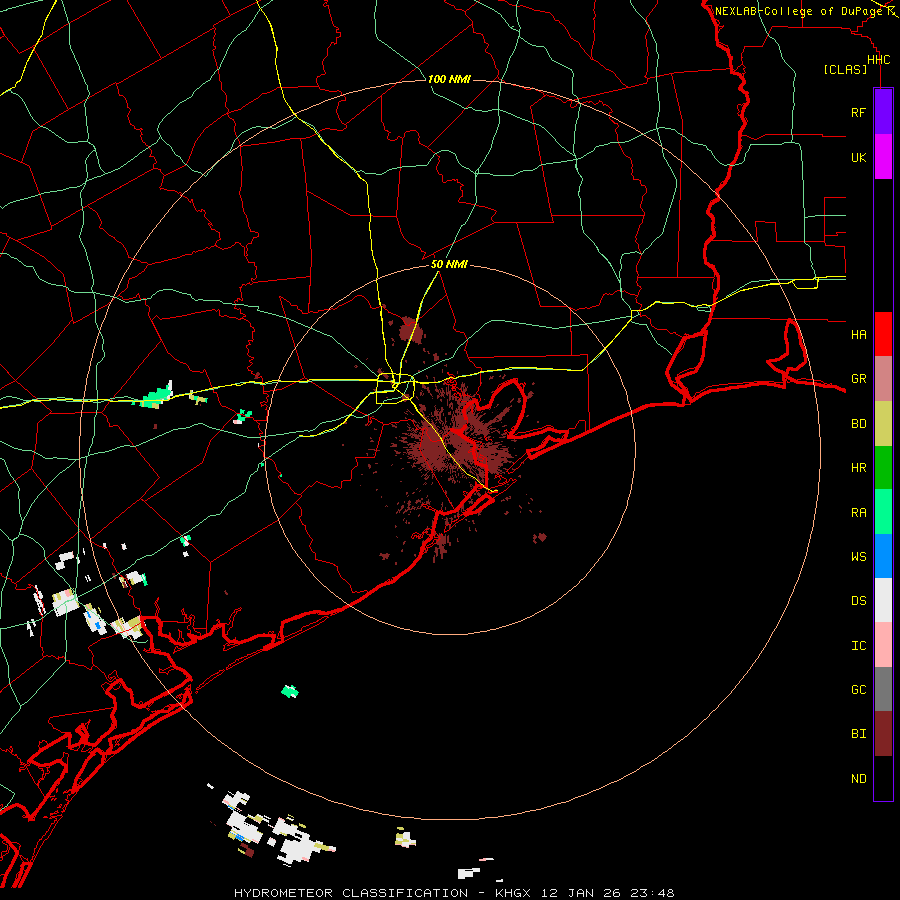
Task: Click the HR green legend swatch
Action: click(883, 468)
